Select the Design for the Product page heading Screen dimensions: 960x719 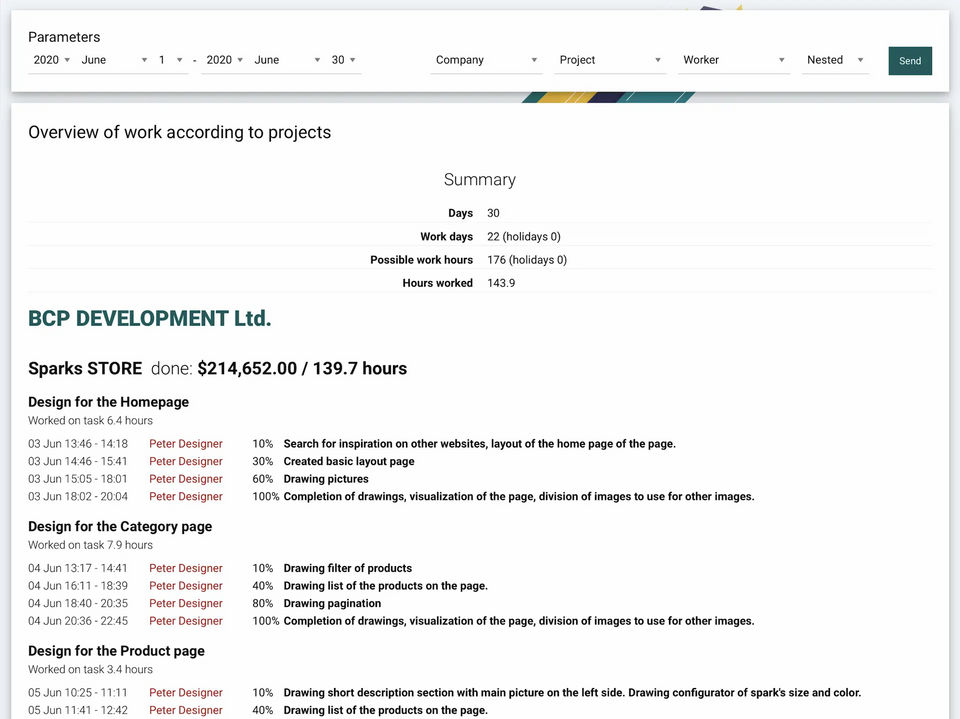[116, 650]
